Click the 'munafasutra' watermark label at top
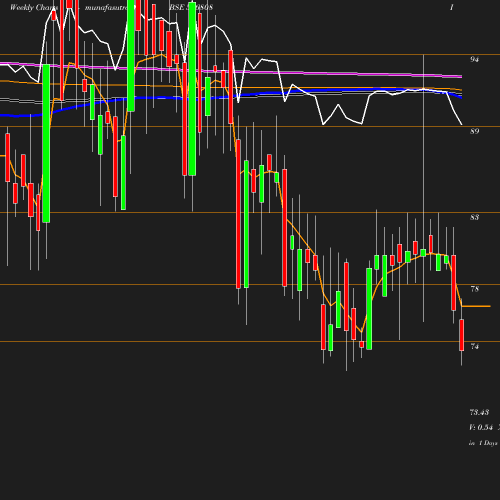The image size is (500, 500). [x=107, y=7]
